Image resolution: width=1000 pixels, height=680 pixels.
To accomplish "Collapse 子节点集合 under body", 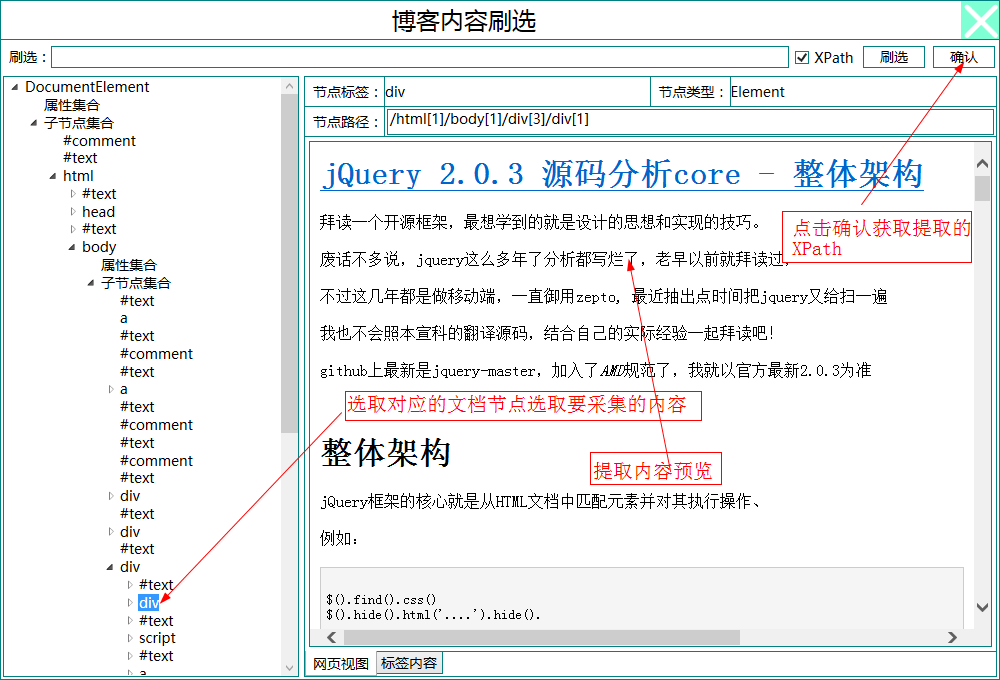I will (91, 283).
